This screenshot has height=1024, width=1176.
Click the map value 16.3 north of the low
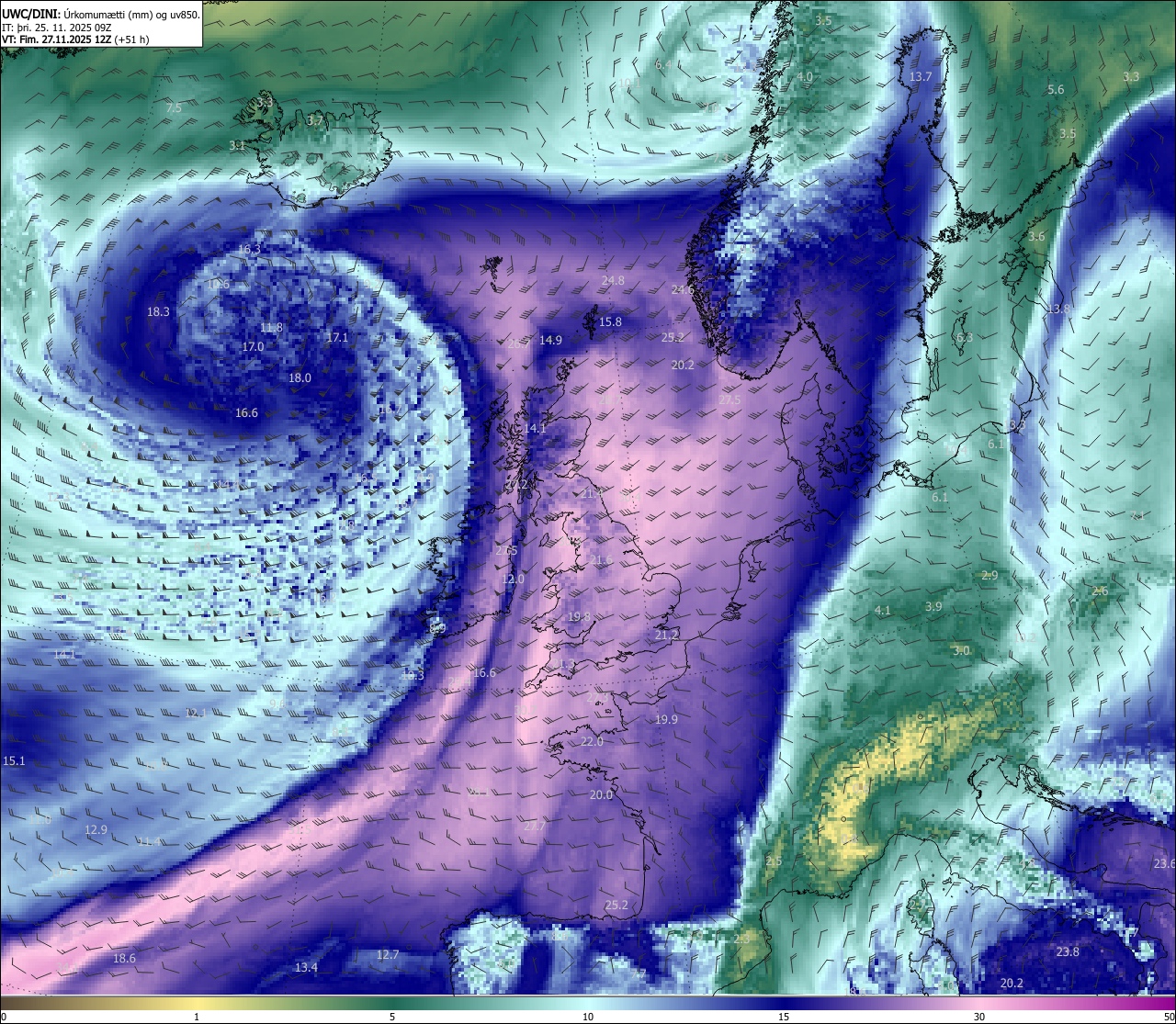point(249,249)
